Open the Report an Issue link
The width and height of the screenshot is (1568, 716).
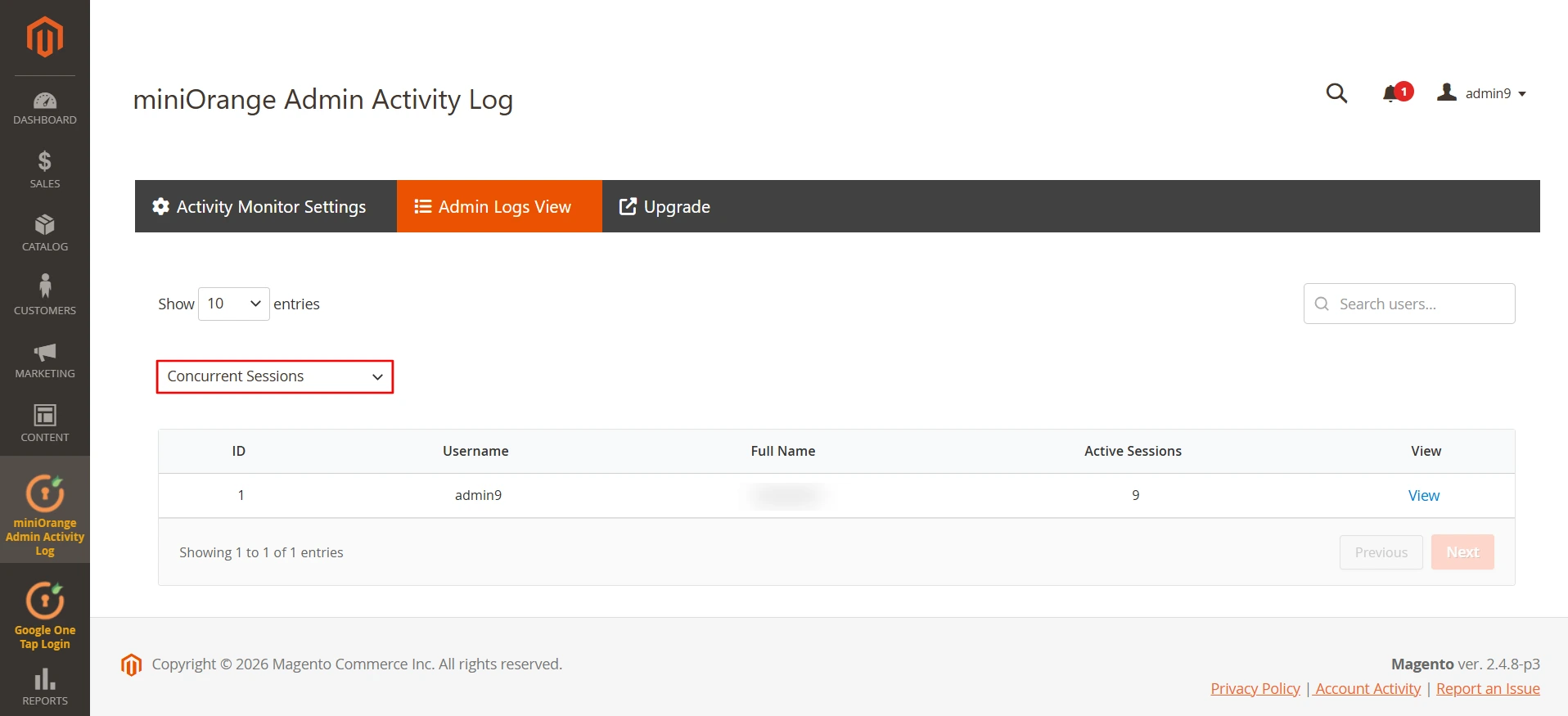(1488, 688)
